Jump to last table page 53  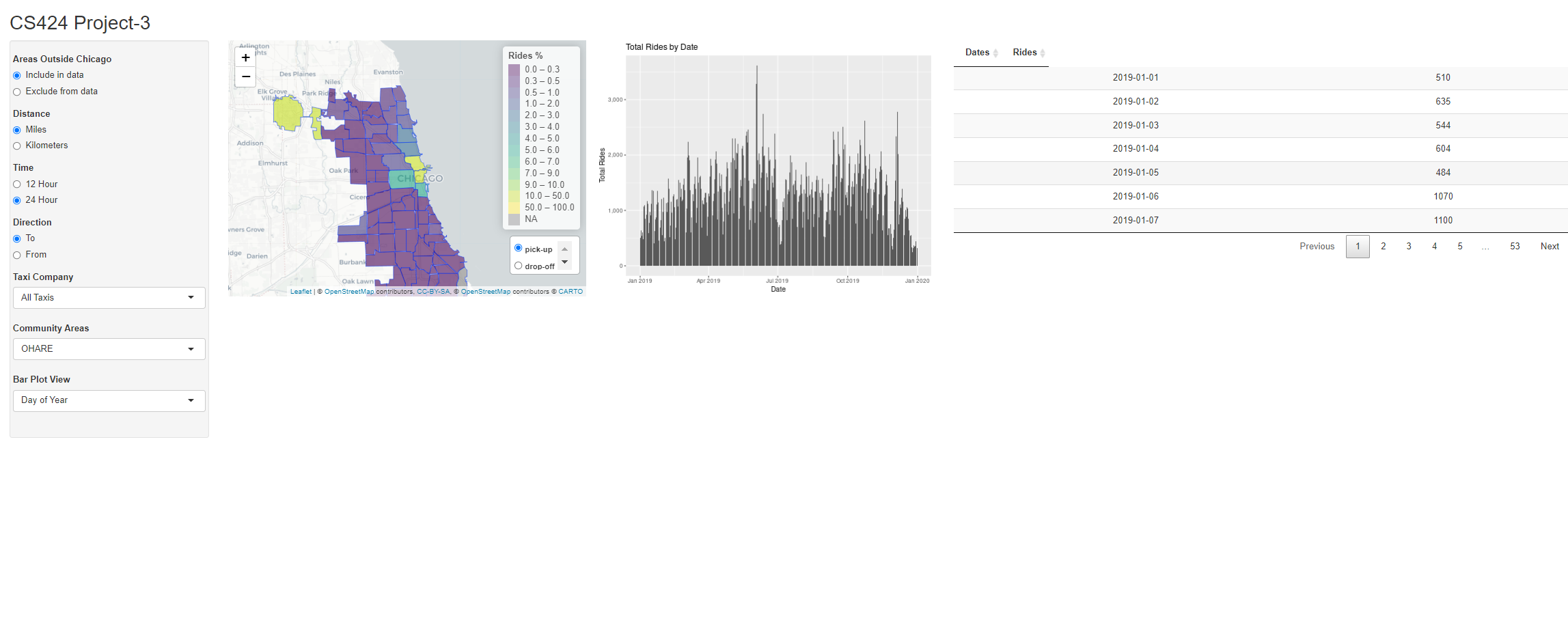[1515, 247]
